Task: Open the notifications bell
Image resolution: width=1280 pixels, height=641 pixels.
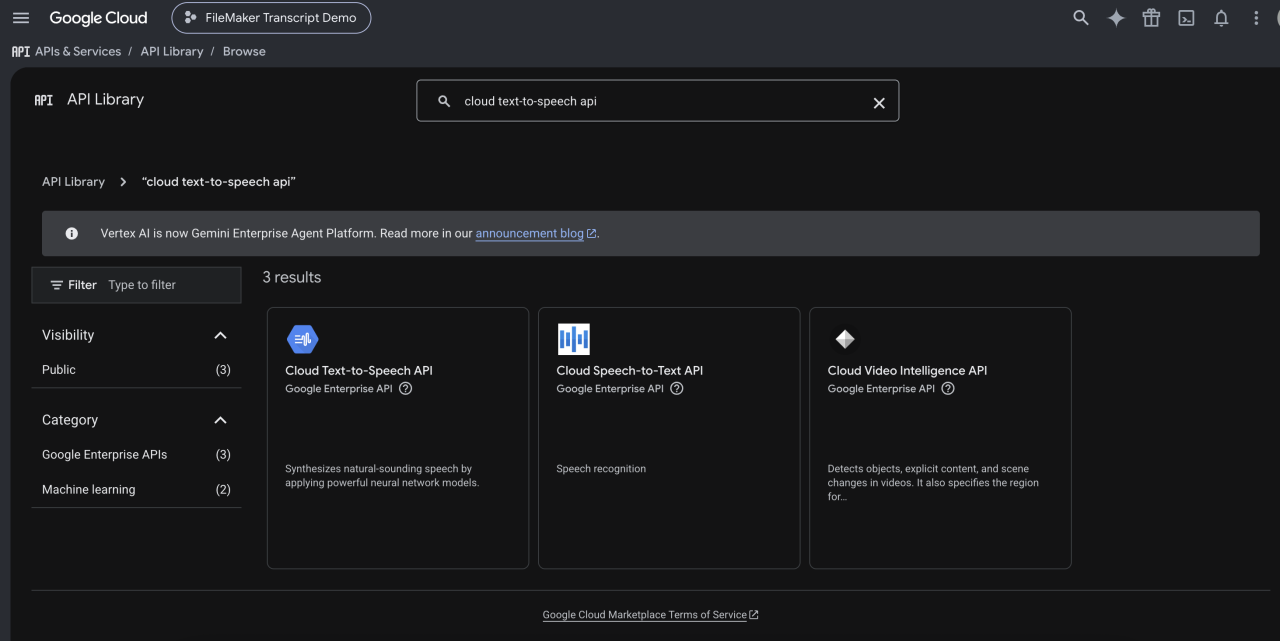Action: click(x=1221, y=18)
